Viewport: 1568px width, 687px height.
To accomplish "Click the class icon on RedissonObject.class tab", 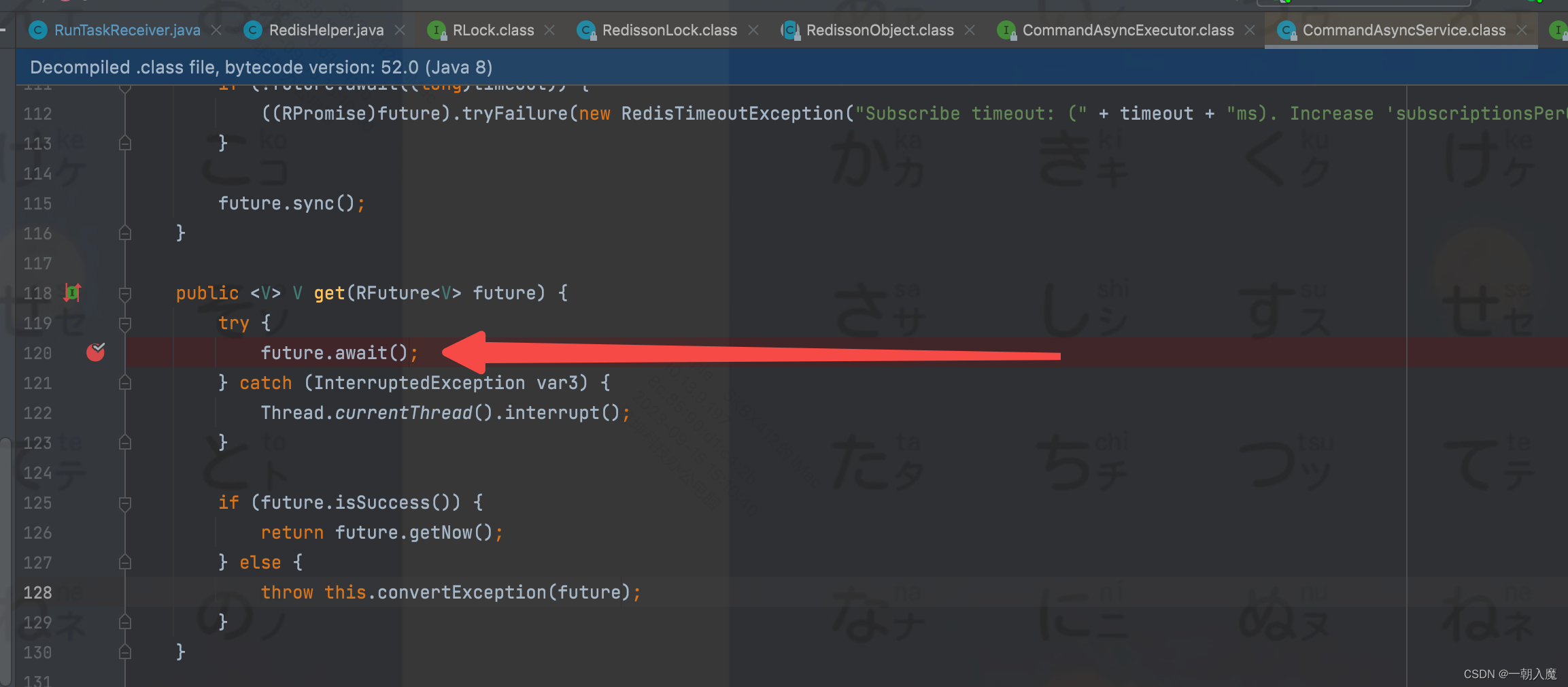I will 790,30.
